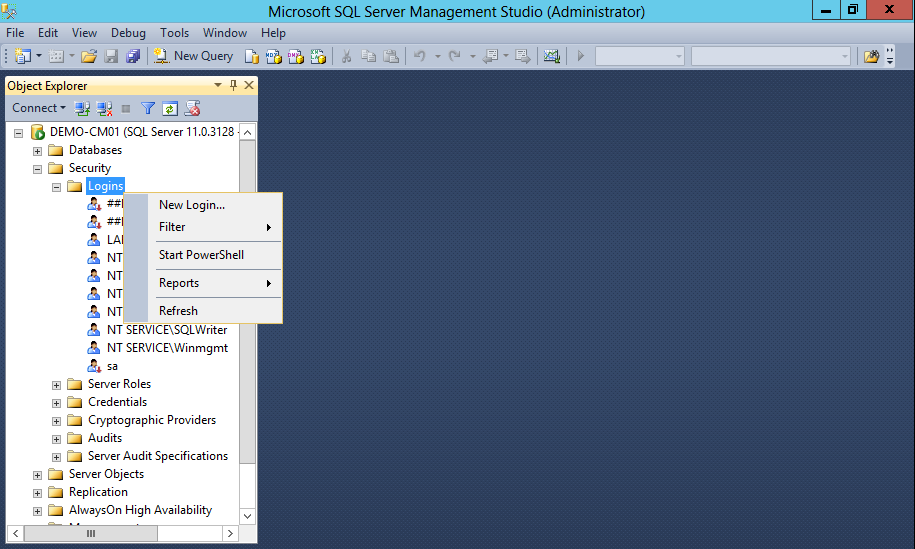Toggle the Object Explorer auto-hide pin
The image size is (915, 549).
coord(234,86)
